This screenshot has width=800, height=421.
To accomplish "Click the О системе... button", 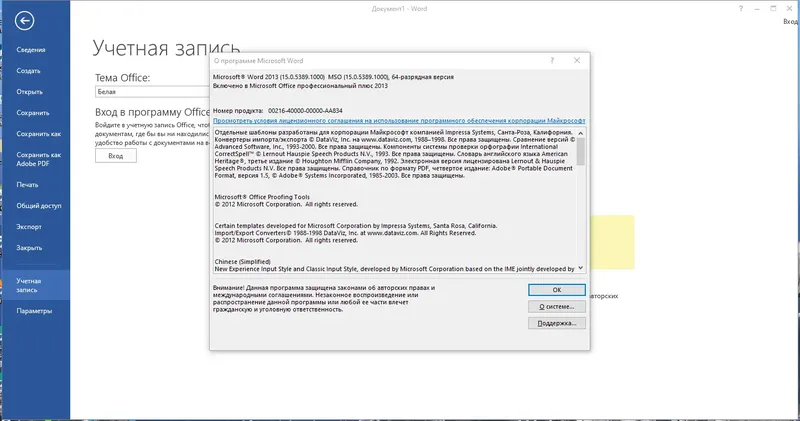I will (x=557, y=307).
